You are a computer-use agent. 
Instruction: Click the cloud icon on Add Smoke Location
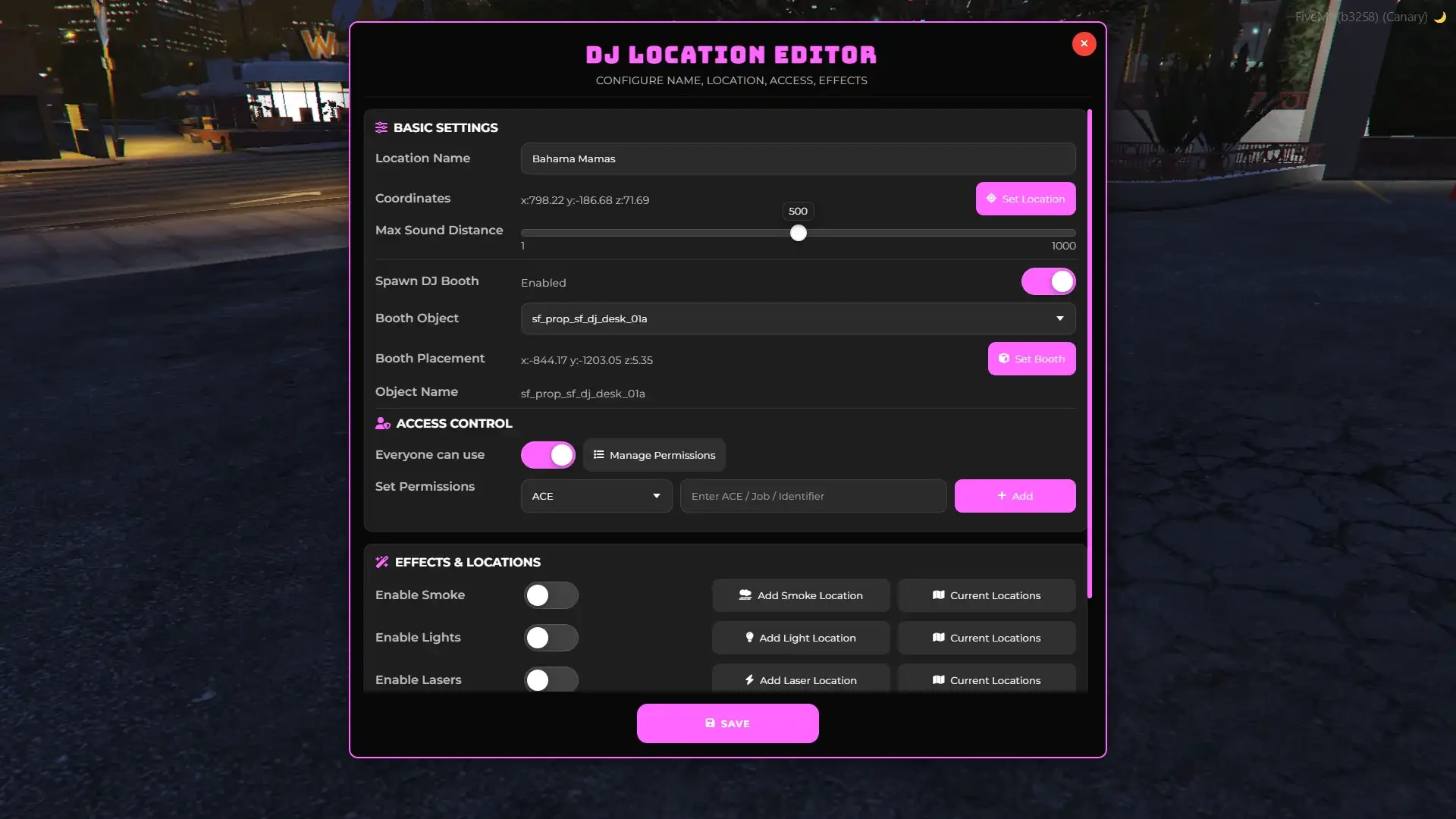[x=745, y=595]
